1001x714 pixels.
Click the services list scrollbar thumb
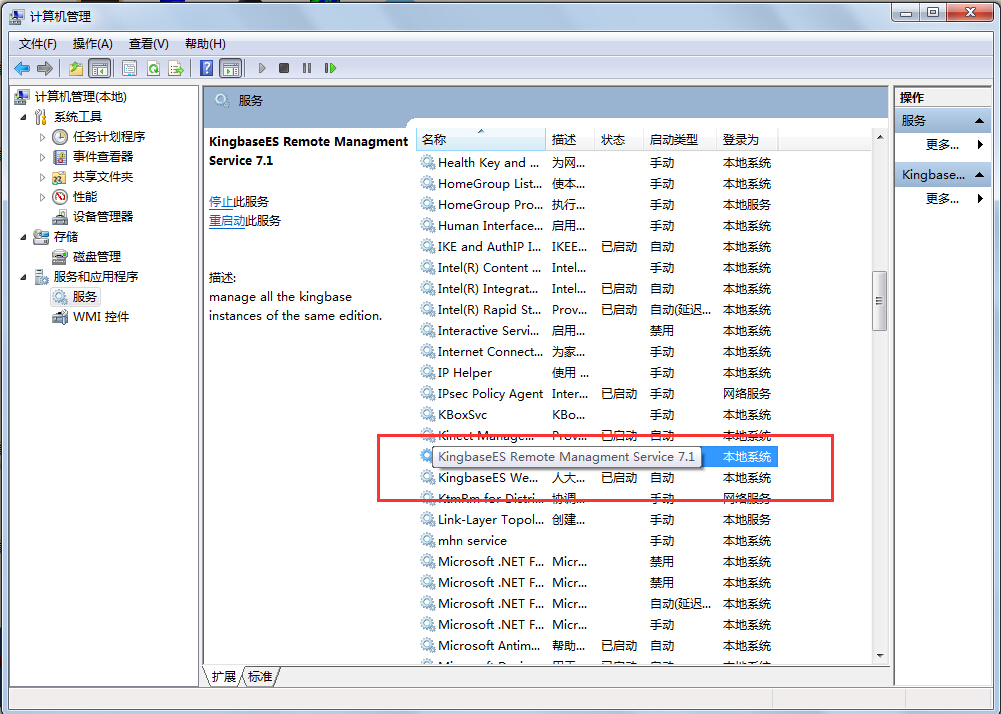880,301
